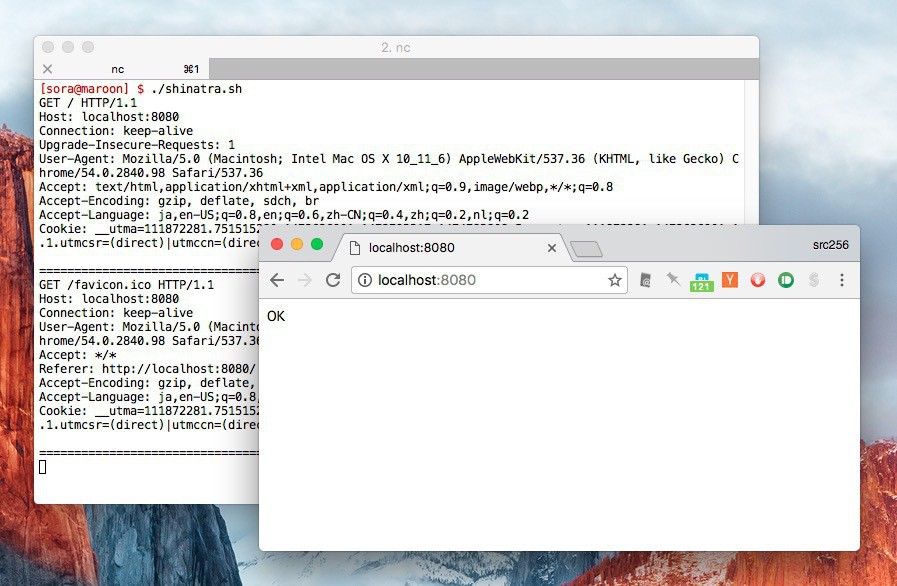Screen dimensions: 897x586
Task: Click the 'Accept: */*' line in terminal
Action: (78, 355)
